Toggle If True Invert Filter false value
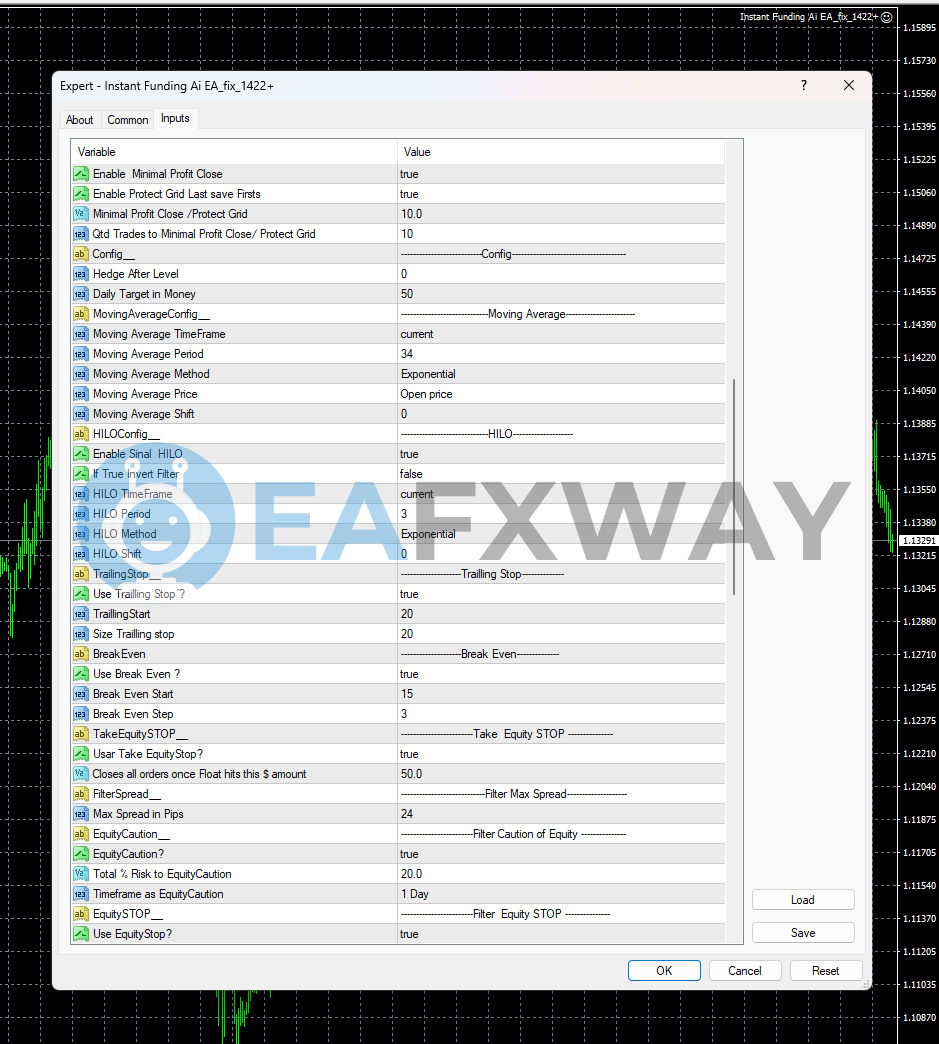939x1044 pixels. click(561, 473)
